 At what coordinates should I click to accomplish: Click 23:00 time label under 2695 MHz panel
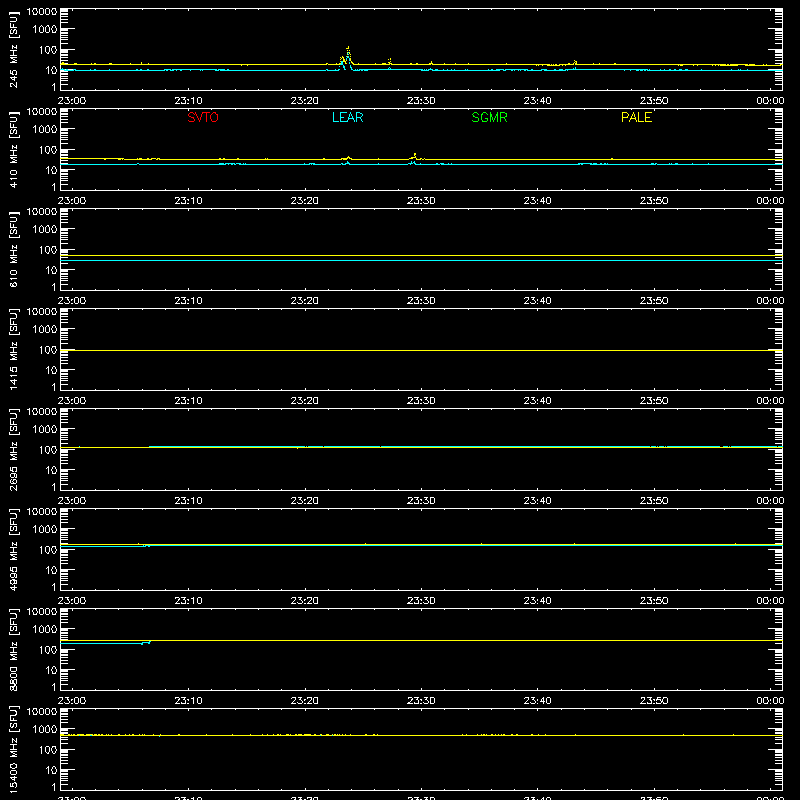click(72, 501)
